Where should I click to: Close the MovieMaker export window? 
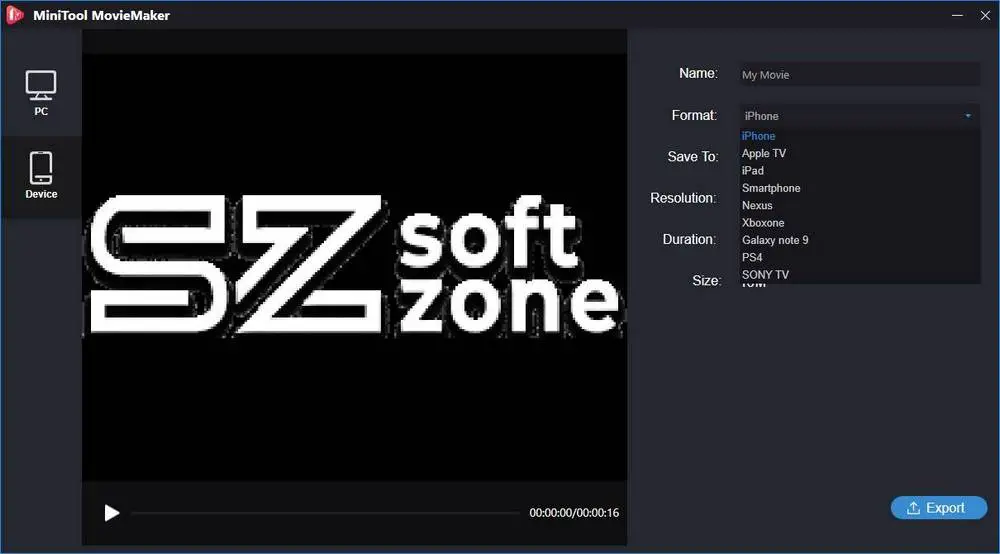985,15
